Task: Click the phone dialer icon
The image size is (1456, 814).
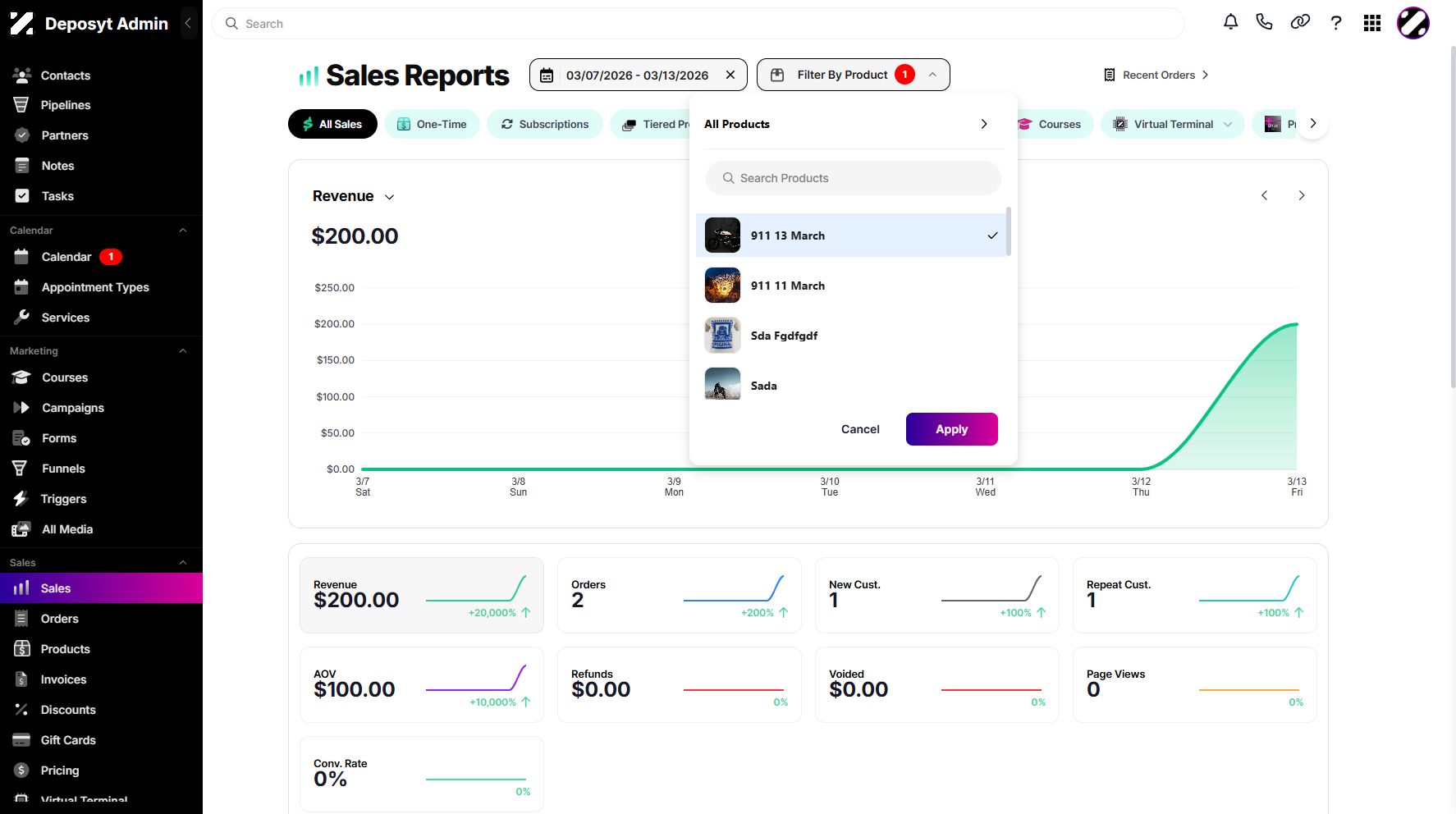Action: pos(1264,22)
